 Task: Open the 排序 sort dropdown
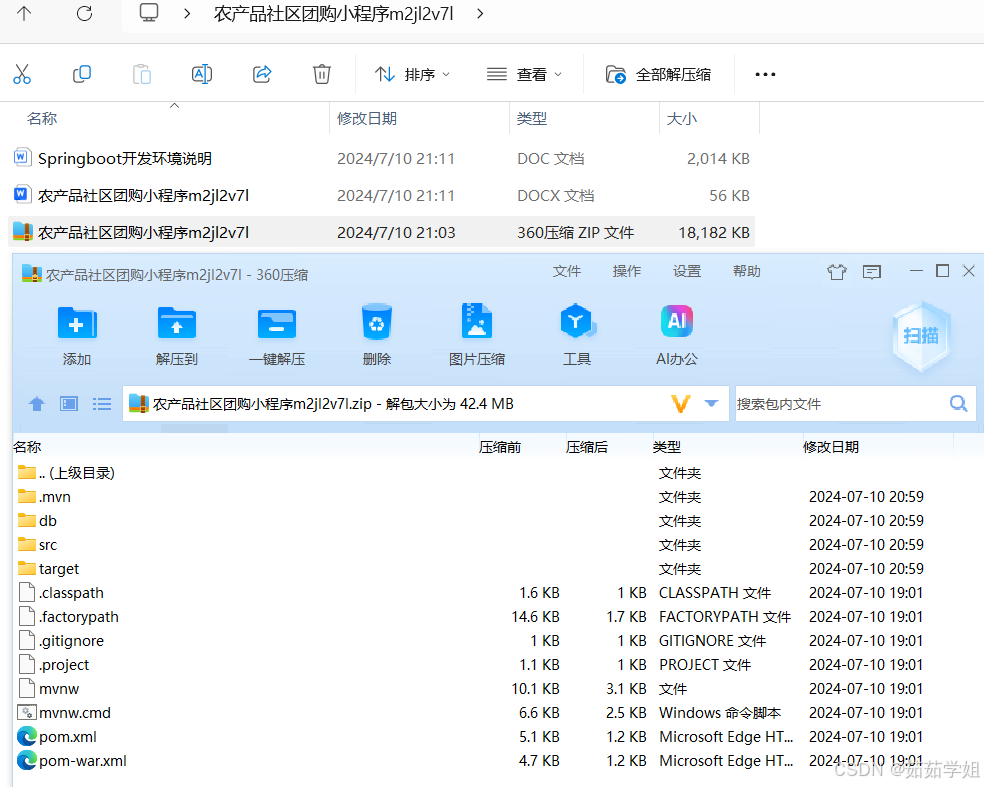412,75
